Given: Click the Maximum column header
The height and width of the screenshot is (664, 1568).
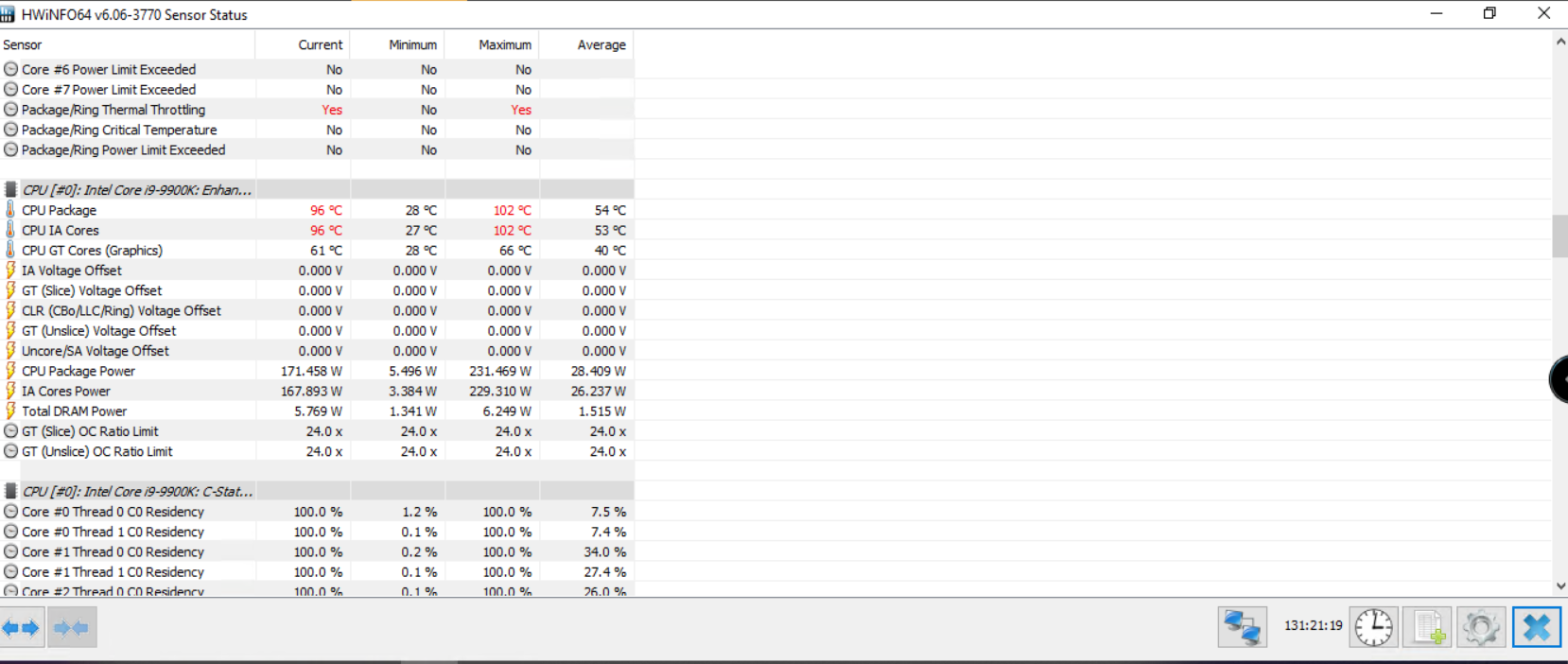Looking at the screenshot, I should click(492, 44).
